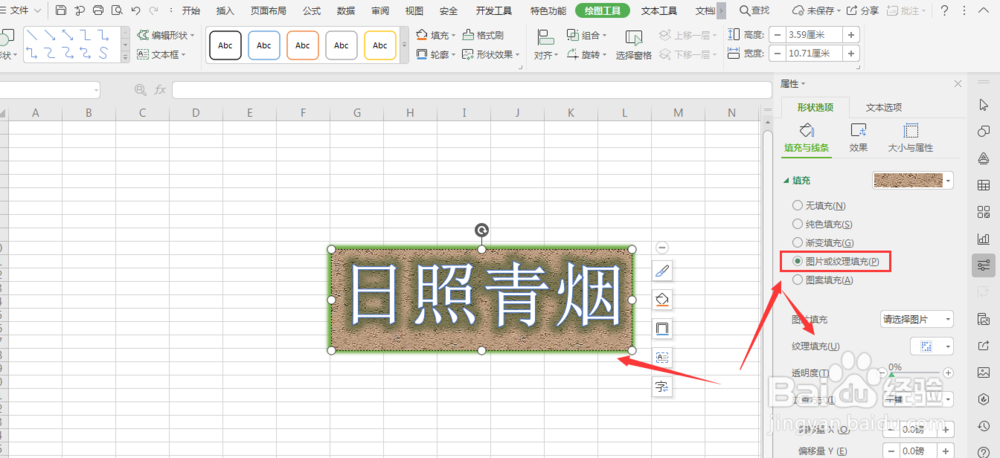Screen dimensions: 1000x458
Task: Click the text art '字' floating icon
Action: [x=662, y=386]
